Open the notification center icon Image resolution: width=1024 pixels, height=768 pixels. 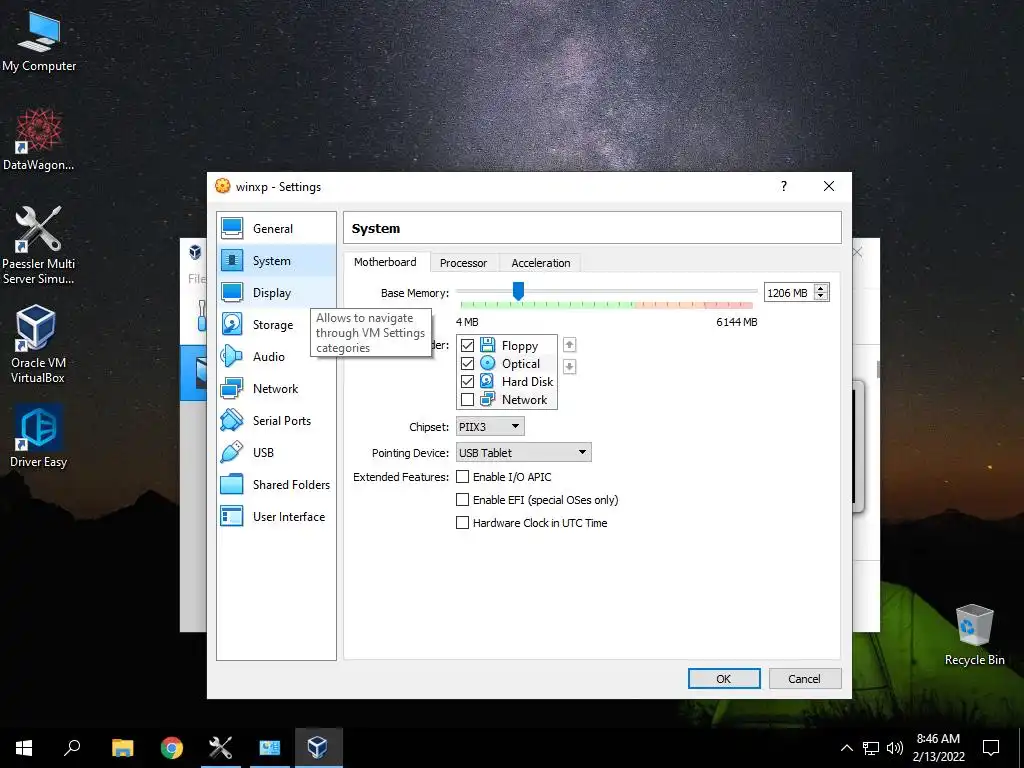pos(991,748)
